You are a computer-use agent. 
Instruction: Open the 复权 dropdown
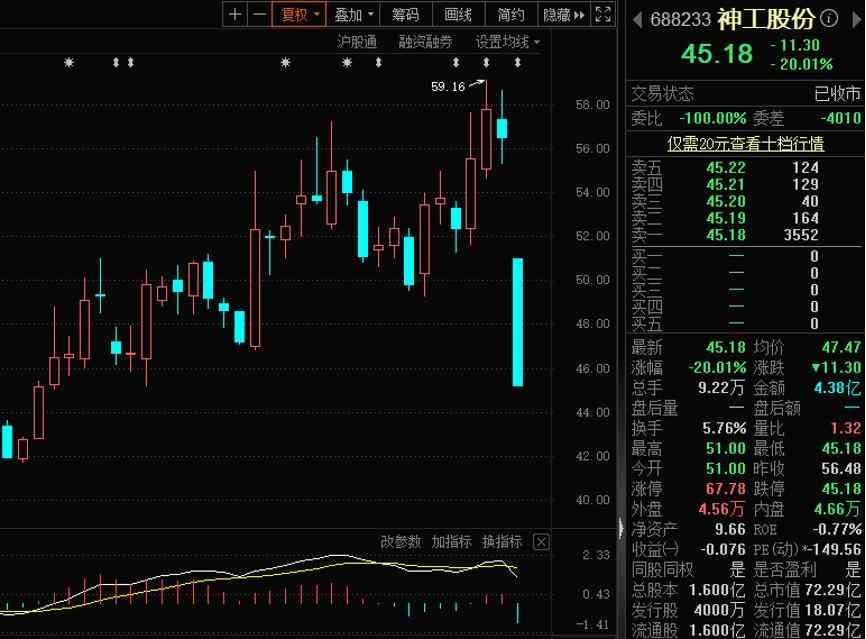coord(300,14)
